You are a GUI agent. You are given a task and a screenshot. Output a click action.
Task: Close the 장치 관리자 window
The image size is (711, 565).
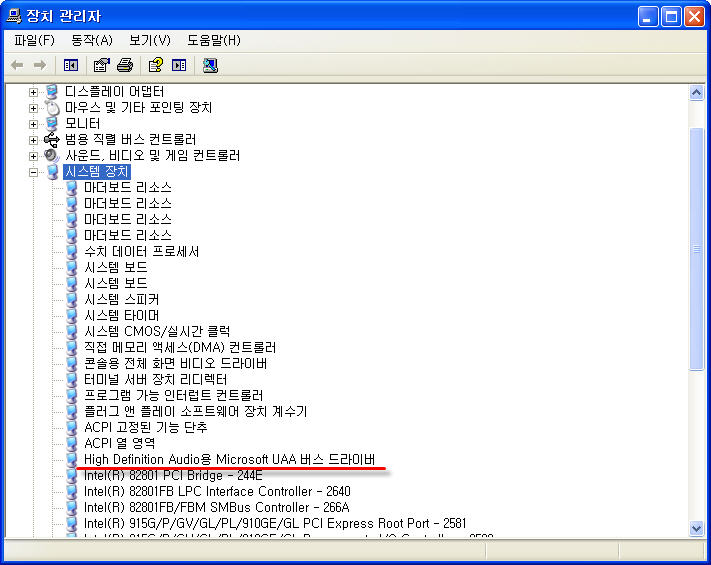694,17
